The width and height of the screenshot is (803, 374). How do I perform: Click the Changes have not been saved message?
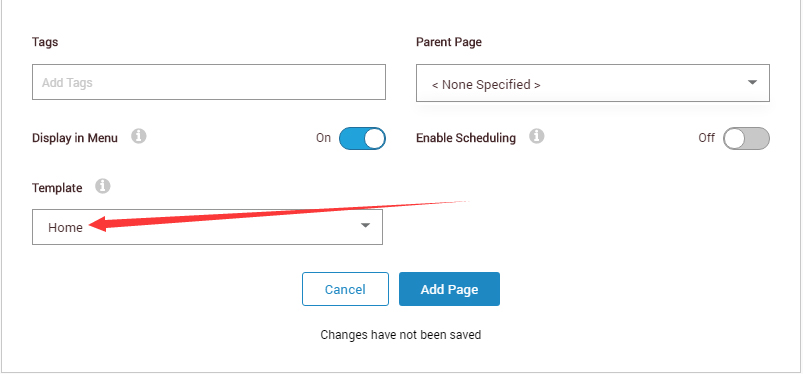400,335
